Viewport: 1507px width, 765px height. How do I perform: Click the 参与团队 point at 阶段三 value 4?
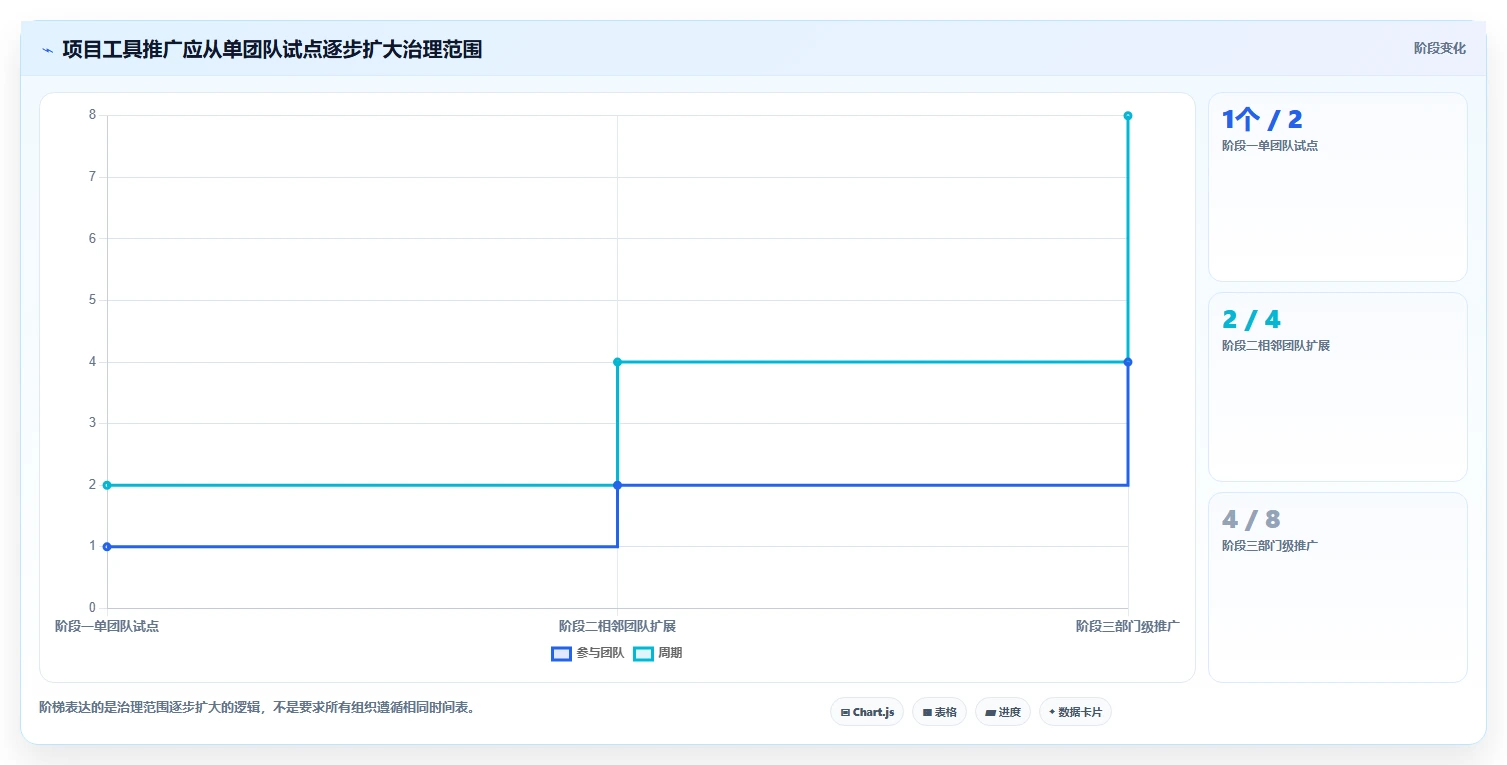[1128, 362]
